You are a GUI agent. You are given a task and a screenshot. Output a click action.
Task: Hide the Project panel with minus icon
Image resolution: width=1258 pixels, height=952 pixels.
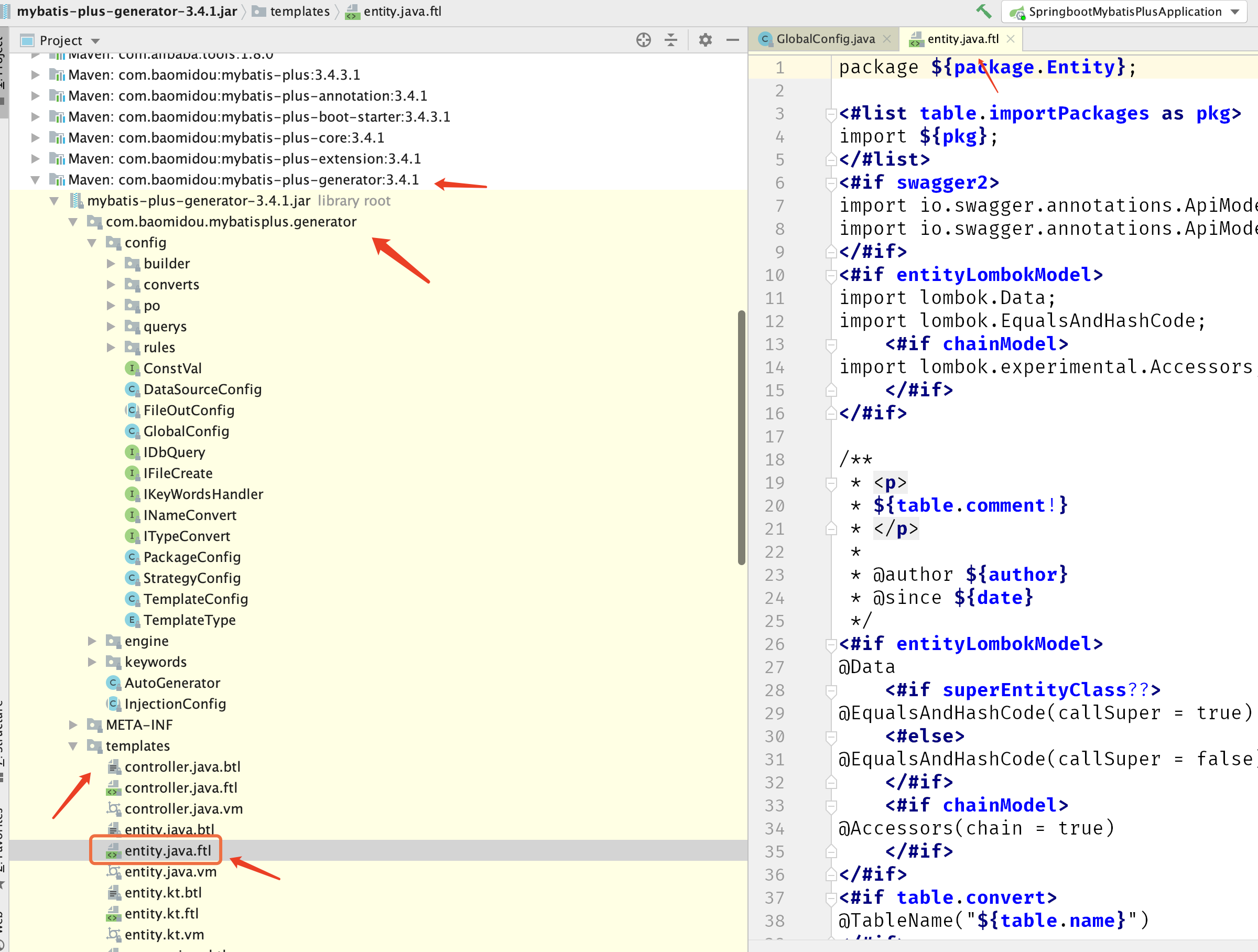(732, 40)
